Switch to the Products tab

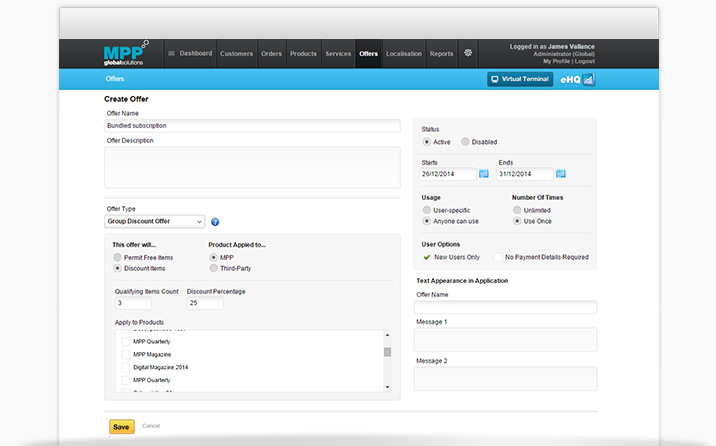click(303, 54)
